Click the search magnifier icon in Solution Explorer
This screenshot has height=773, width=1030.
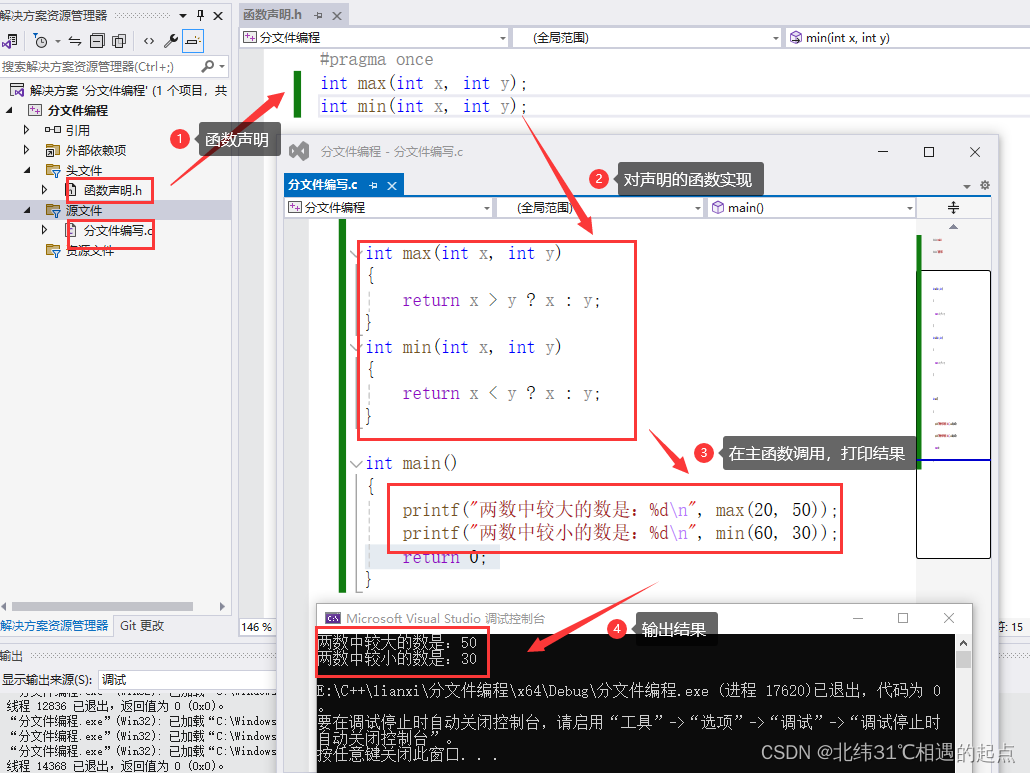click(208, 66)
